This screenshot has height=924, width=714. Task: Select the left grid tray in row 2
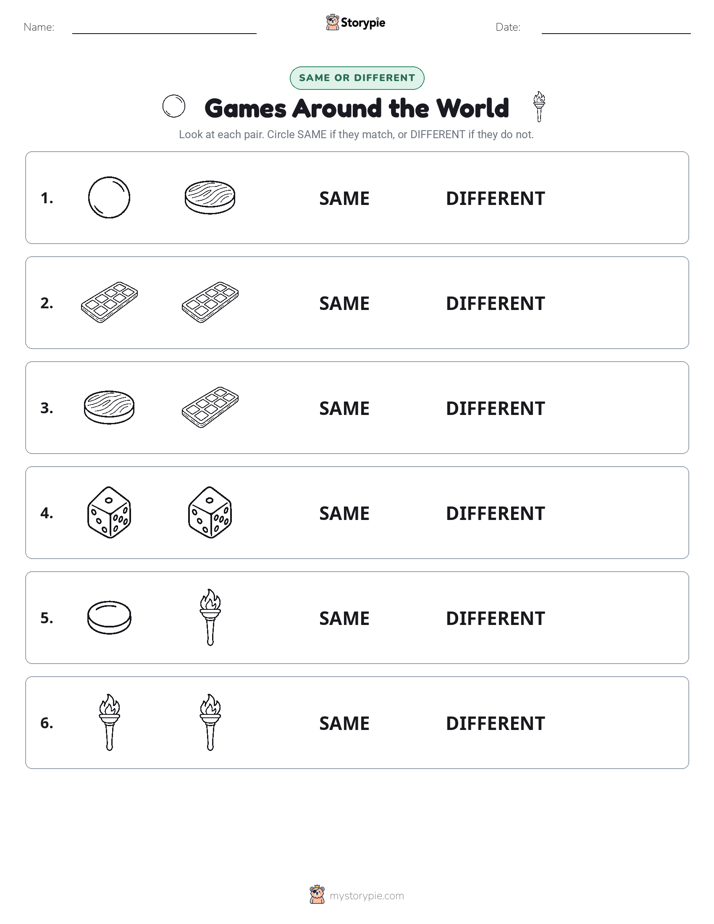click(109, 302)
